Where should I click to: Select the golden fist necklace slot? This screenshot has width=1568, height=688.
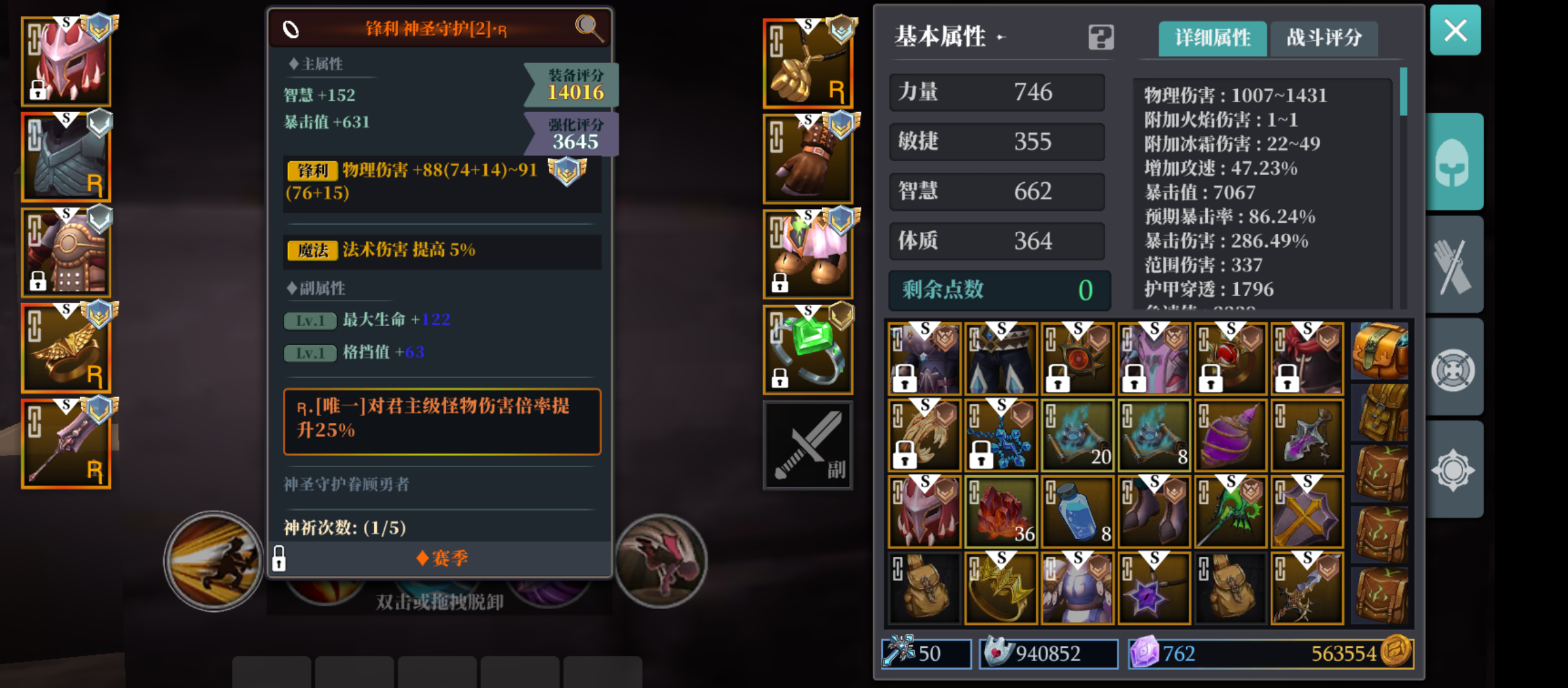(x=808, y=62)
